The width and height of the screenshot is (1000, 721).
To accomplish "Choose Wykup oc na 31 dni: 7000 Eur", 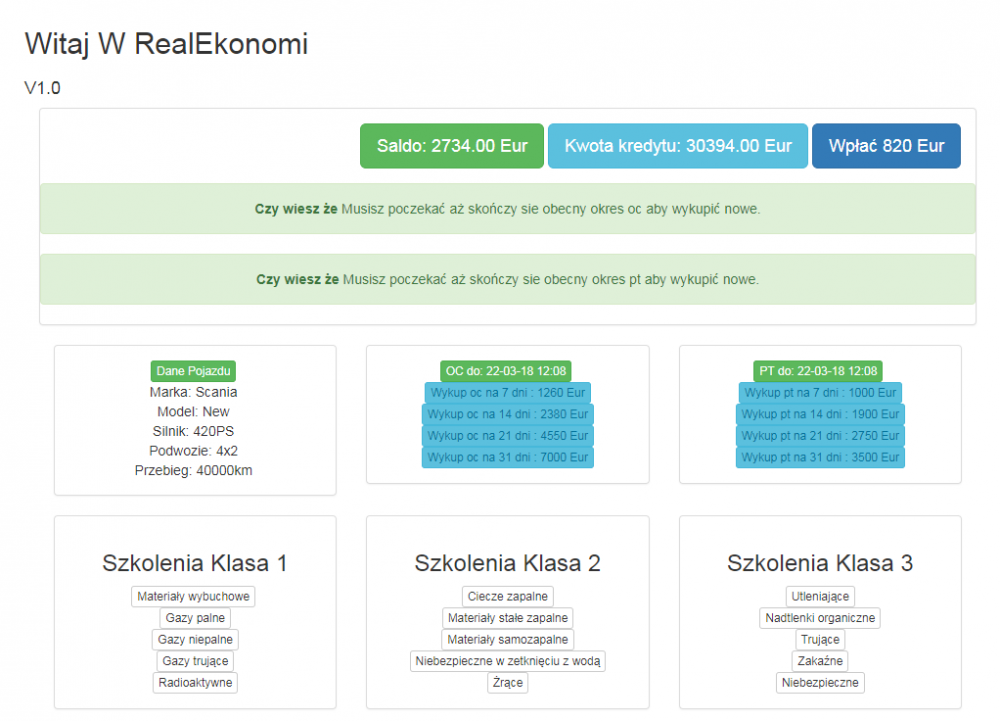I will coord(507,457).
